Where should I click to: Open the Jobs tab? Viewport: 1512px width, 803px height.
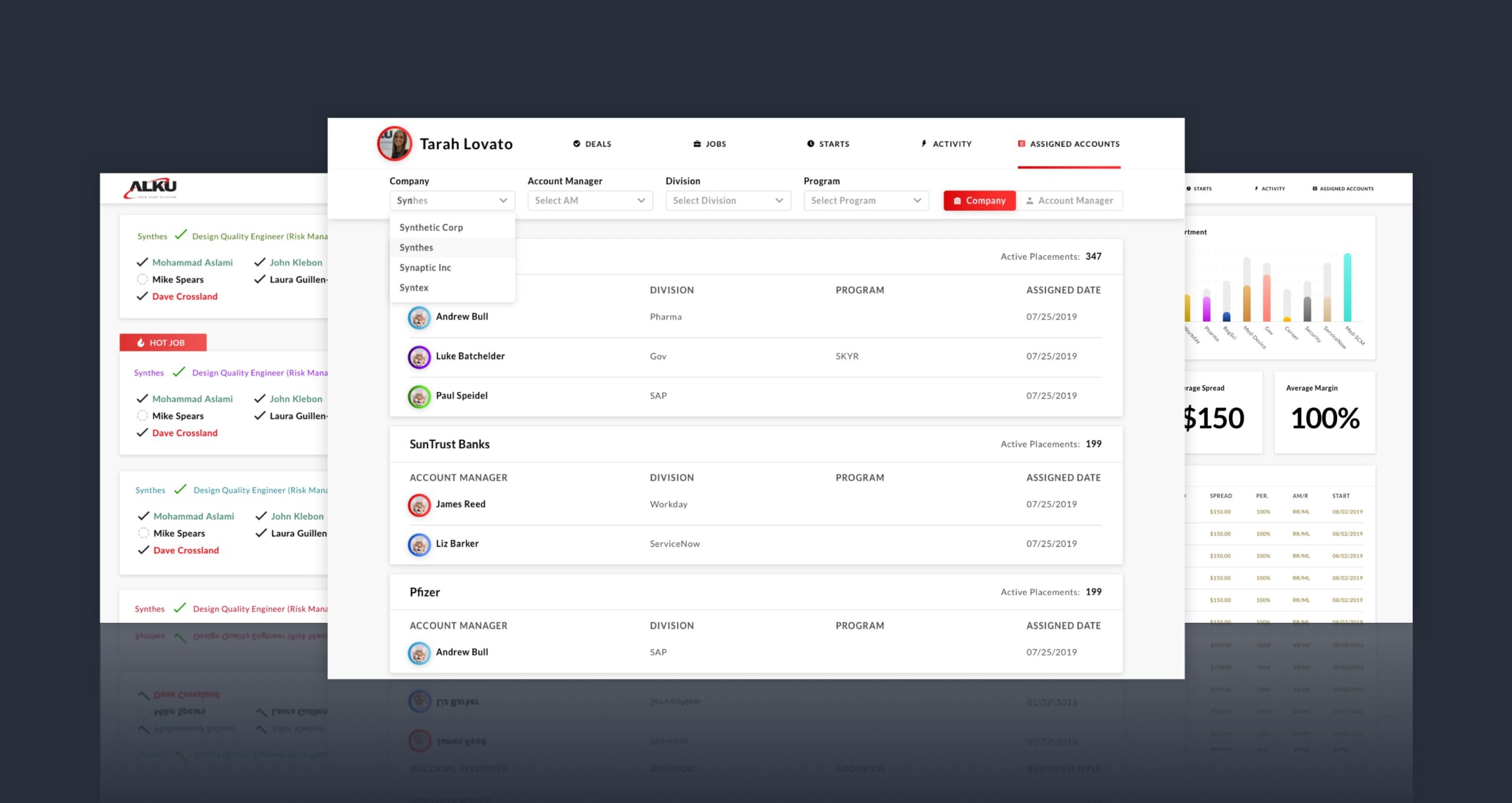pyautogui.click(x=709, y=143)
